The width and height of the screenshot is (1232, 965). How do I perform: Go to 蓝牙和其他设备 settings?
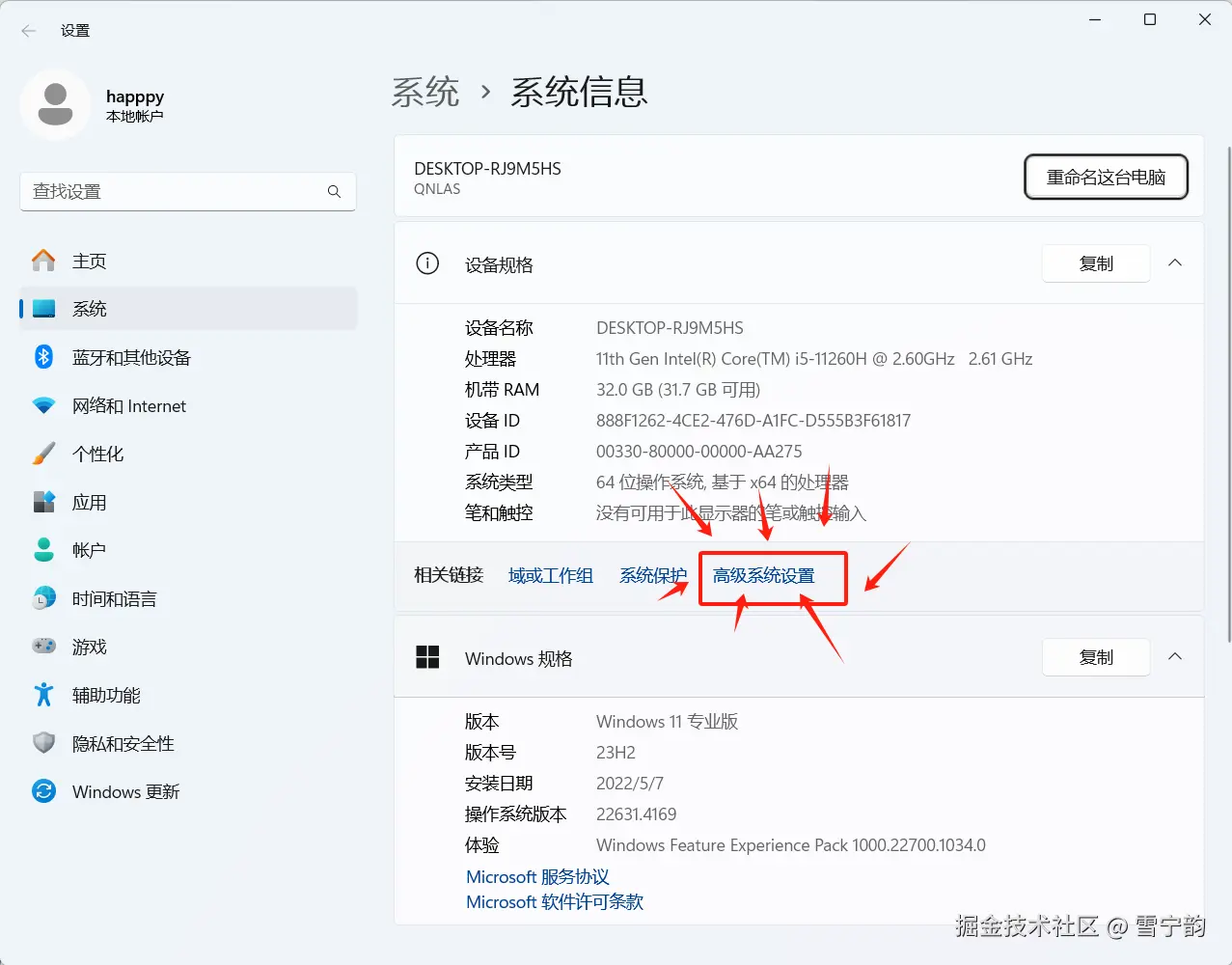(x=188, y=357)
